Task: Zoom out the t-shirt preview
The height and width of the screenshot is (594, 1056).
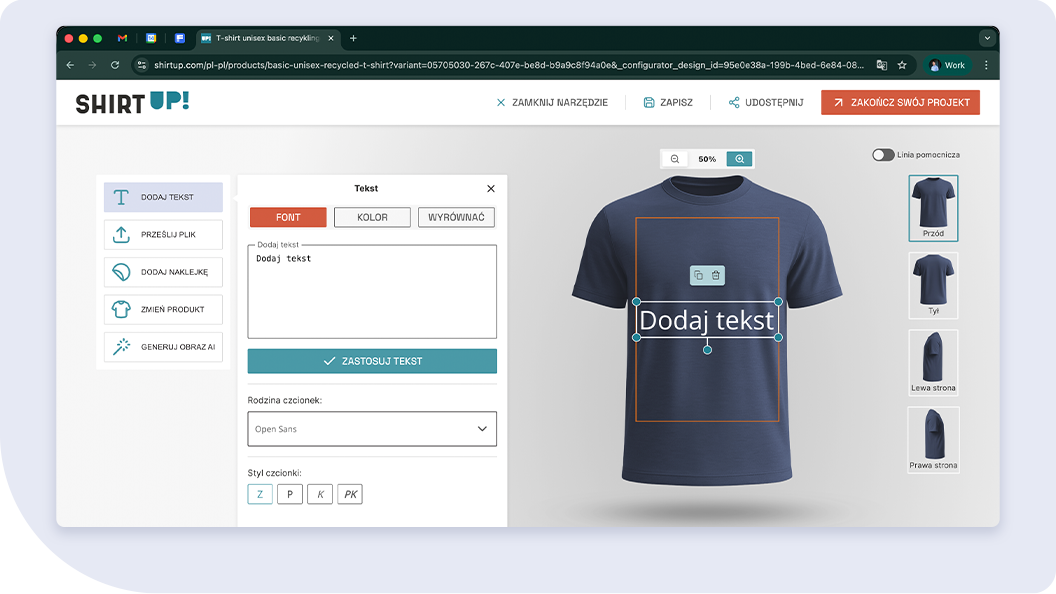Action: (675, 159)
